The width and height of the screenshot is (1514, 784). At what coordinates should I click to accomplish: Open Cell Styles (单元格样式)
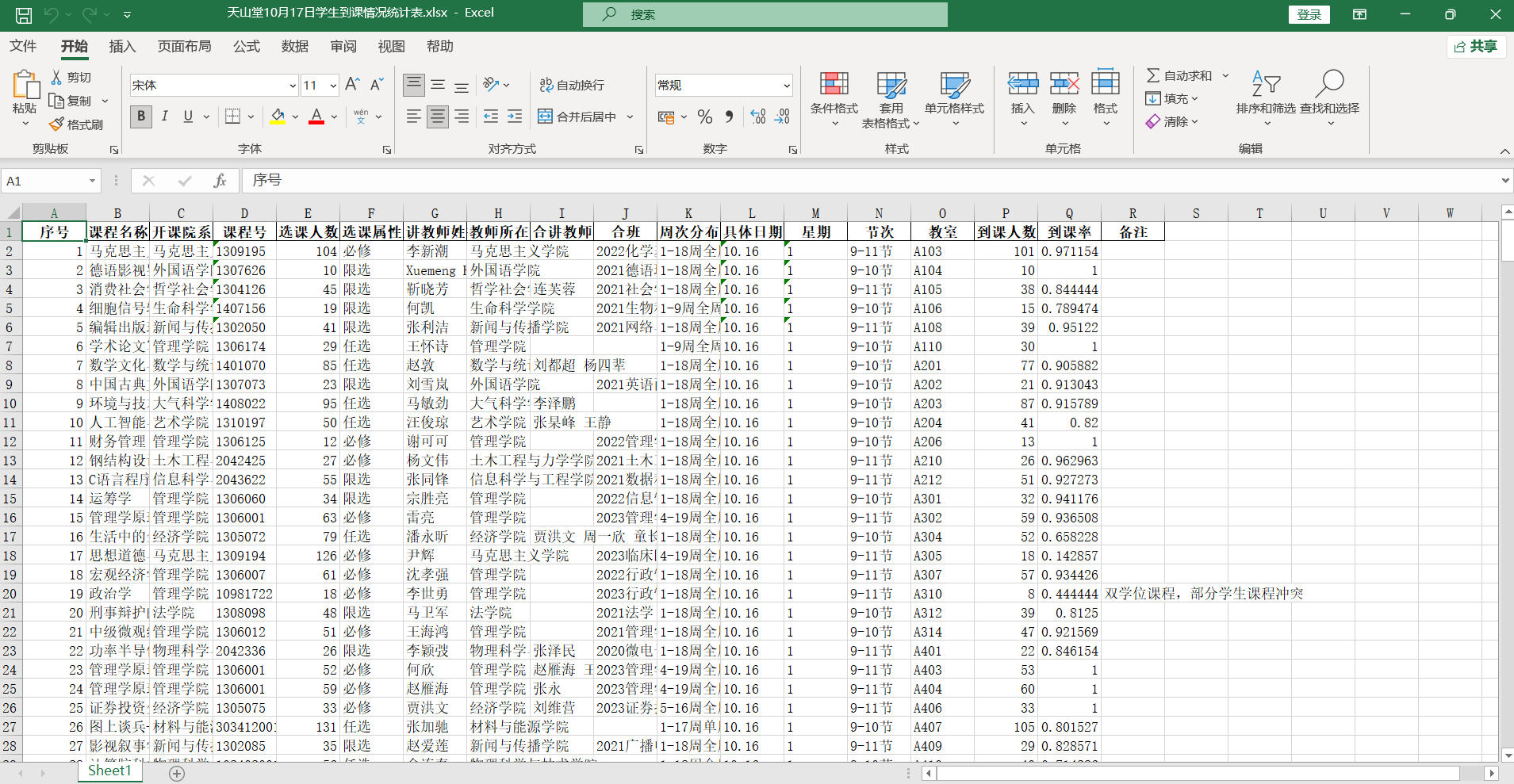pos(954,98)
